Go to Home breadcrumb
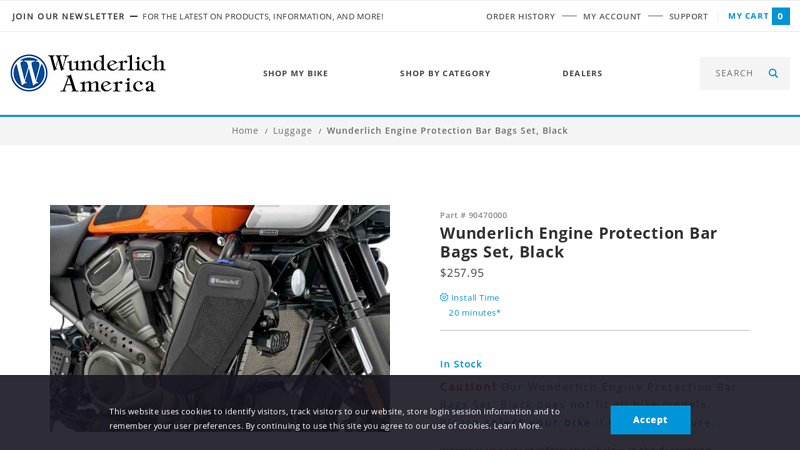800x450 pixels. (245, 131)
